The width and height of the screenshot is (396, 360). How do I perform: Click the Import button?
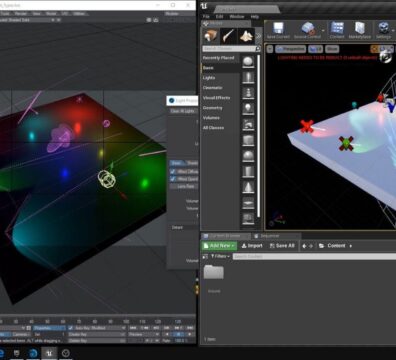(252, 246)
